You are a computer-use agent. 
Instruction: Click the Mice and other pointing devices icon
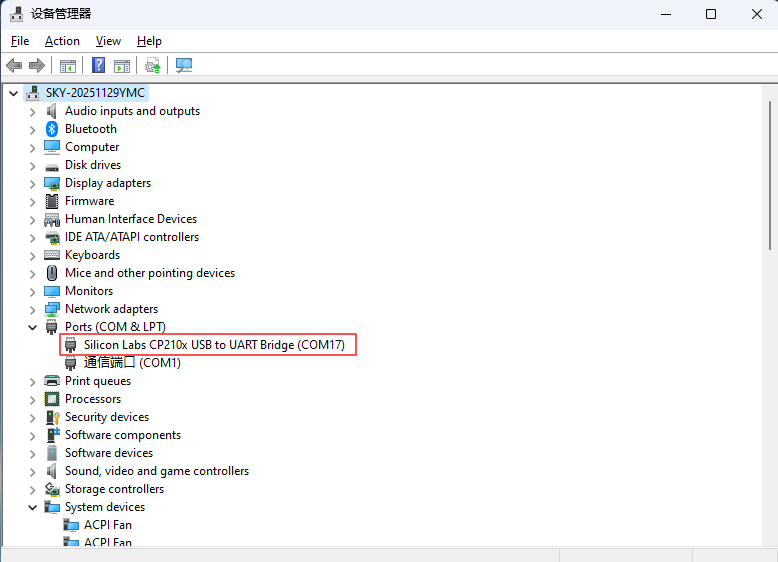[x=52, y=273]
